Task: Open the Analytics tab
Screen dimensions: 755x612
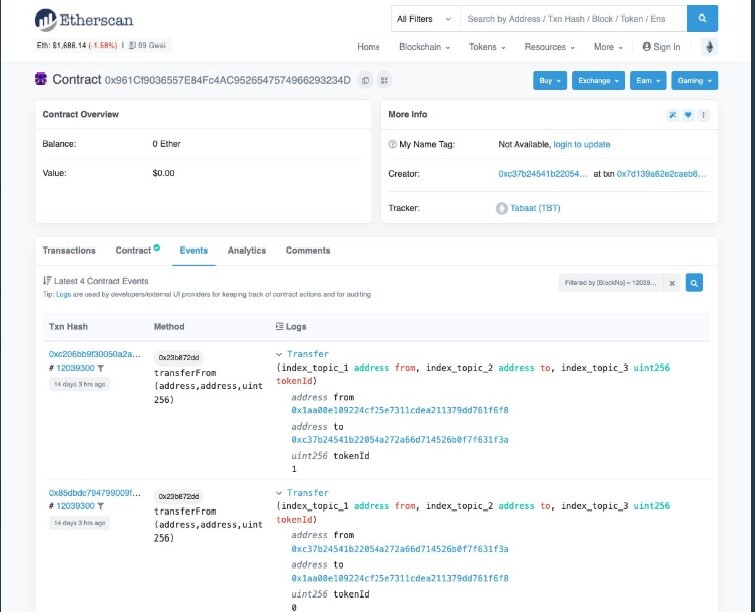Action: (247, 250)
